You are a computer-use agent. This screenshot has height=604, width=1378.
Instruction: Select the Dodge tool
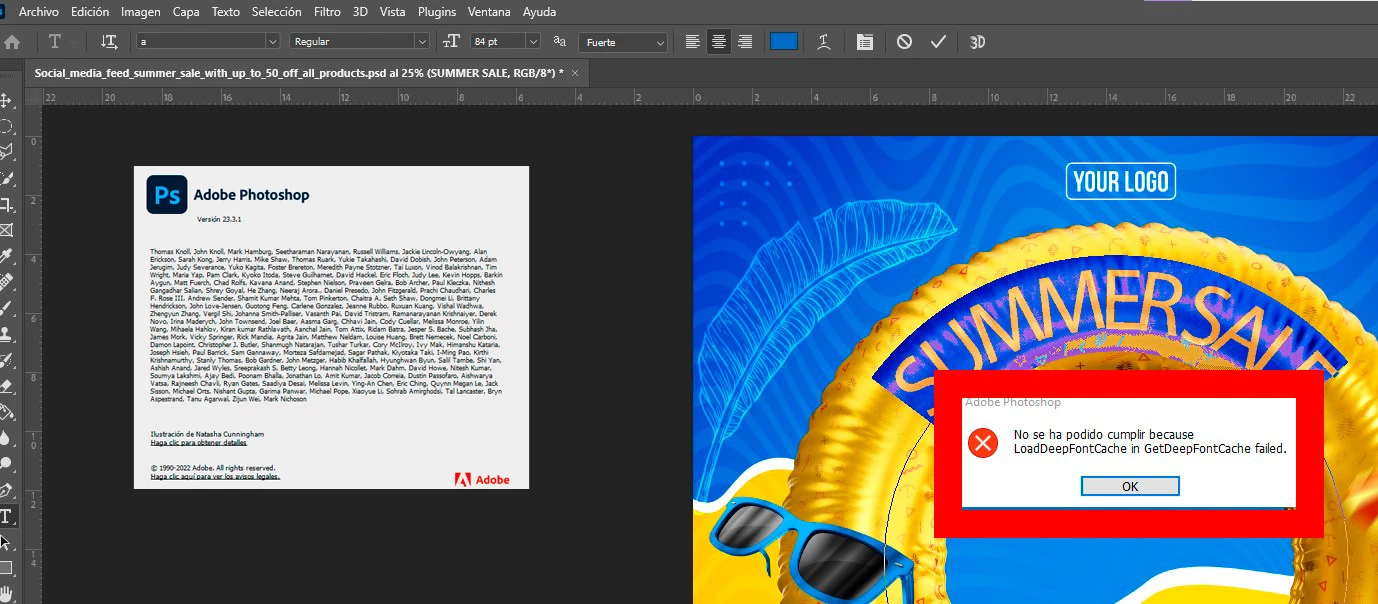click(6, 464)
